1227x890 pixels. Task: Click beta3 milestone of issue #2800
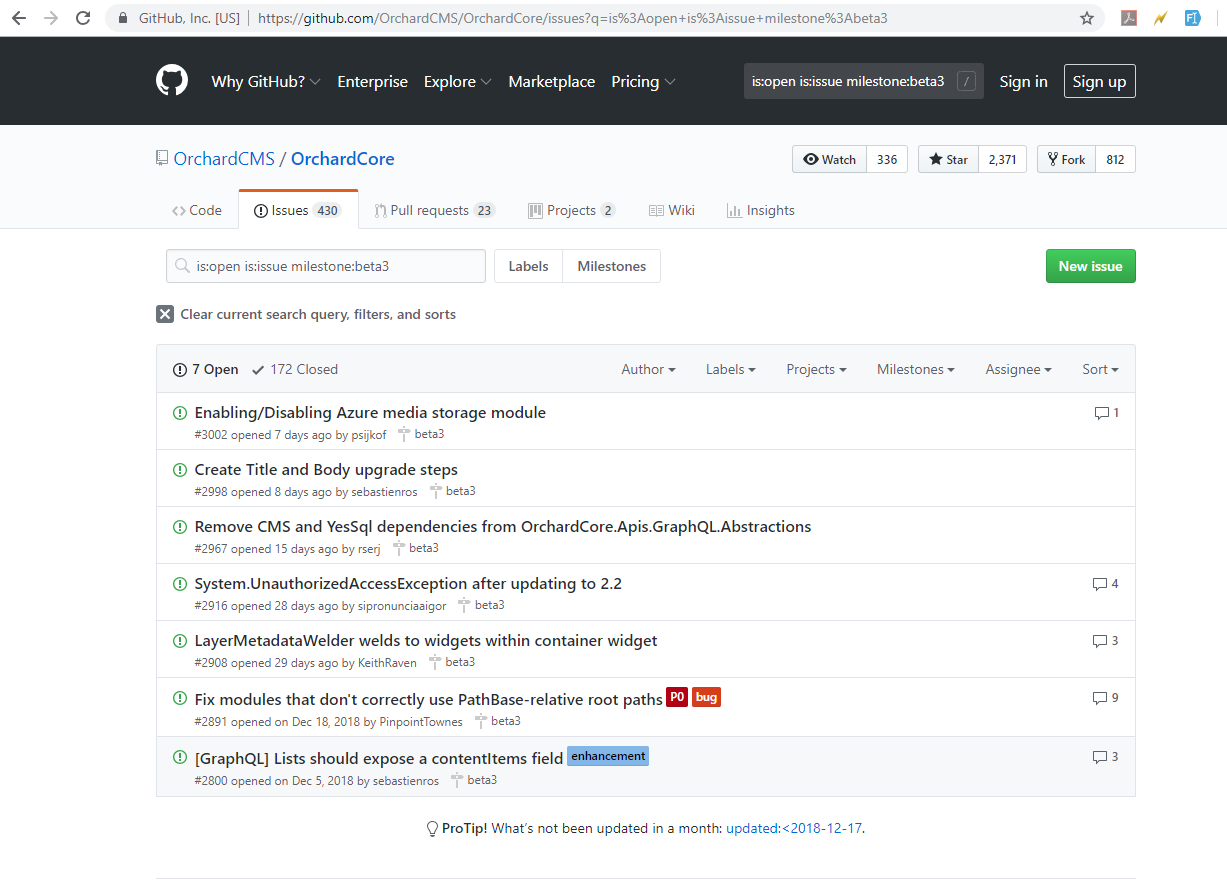click(474, 780)
